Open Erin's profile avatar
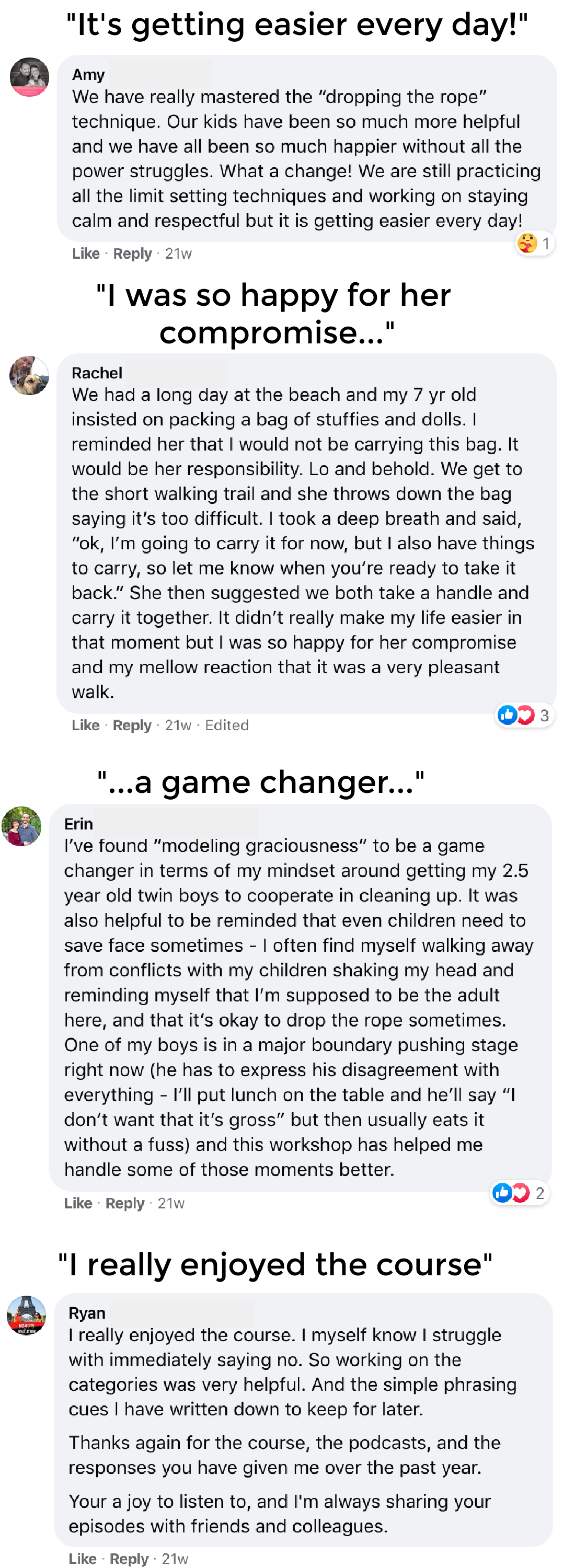 pyautogui.click(x=22, y=826)
